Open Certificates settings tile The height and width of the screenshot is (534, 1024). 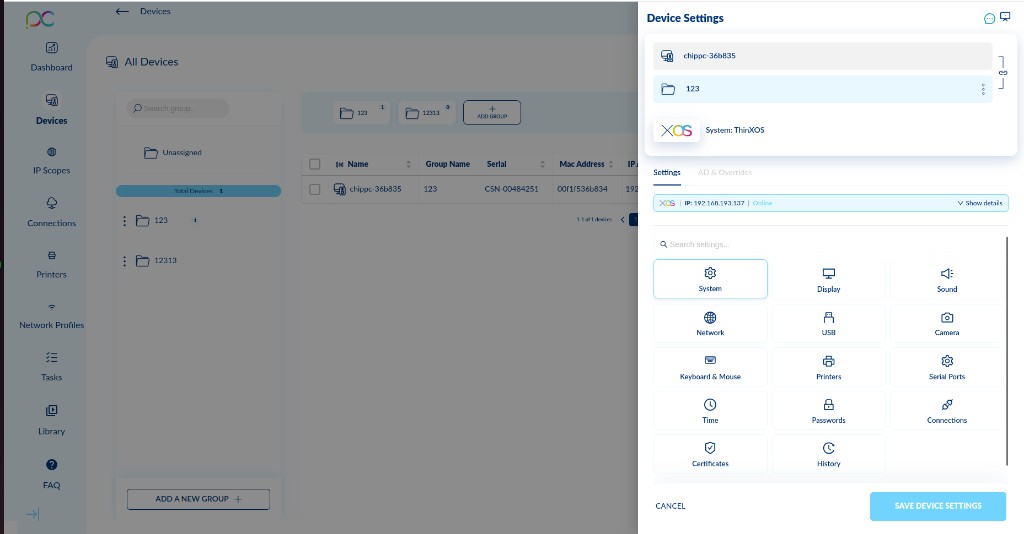[x=710, y=454]
